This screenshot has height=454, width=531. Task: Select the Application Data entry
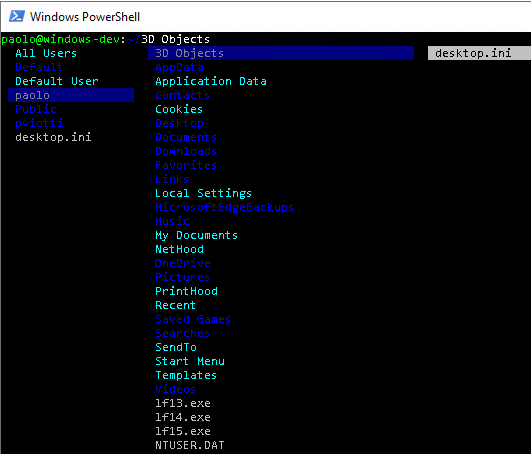point(211,81)
